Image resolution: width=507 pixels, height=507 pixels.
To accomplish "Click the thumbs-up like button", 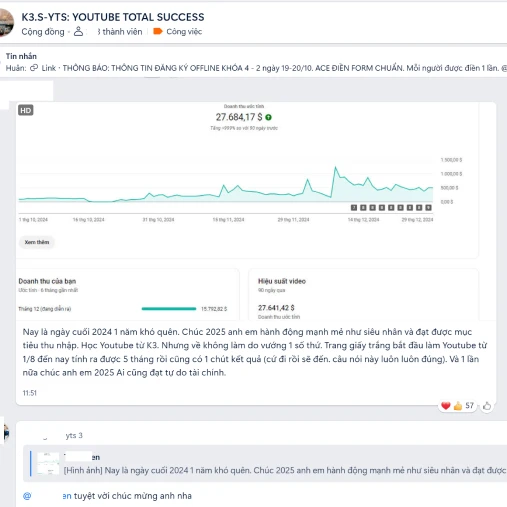I will coord(487,406).
